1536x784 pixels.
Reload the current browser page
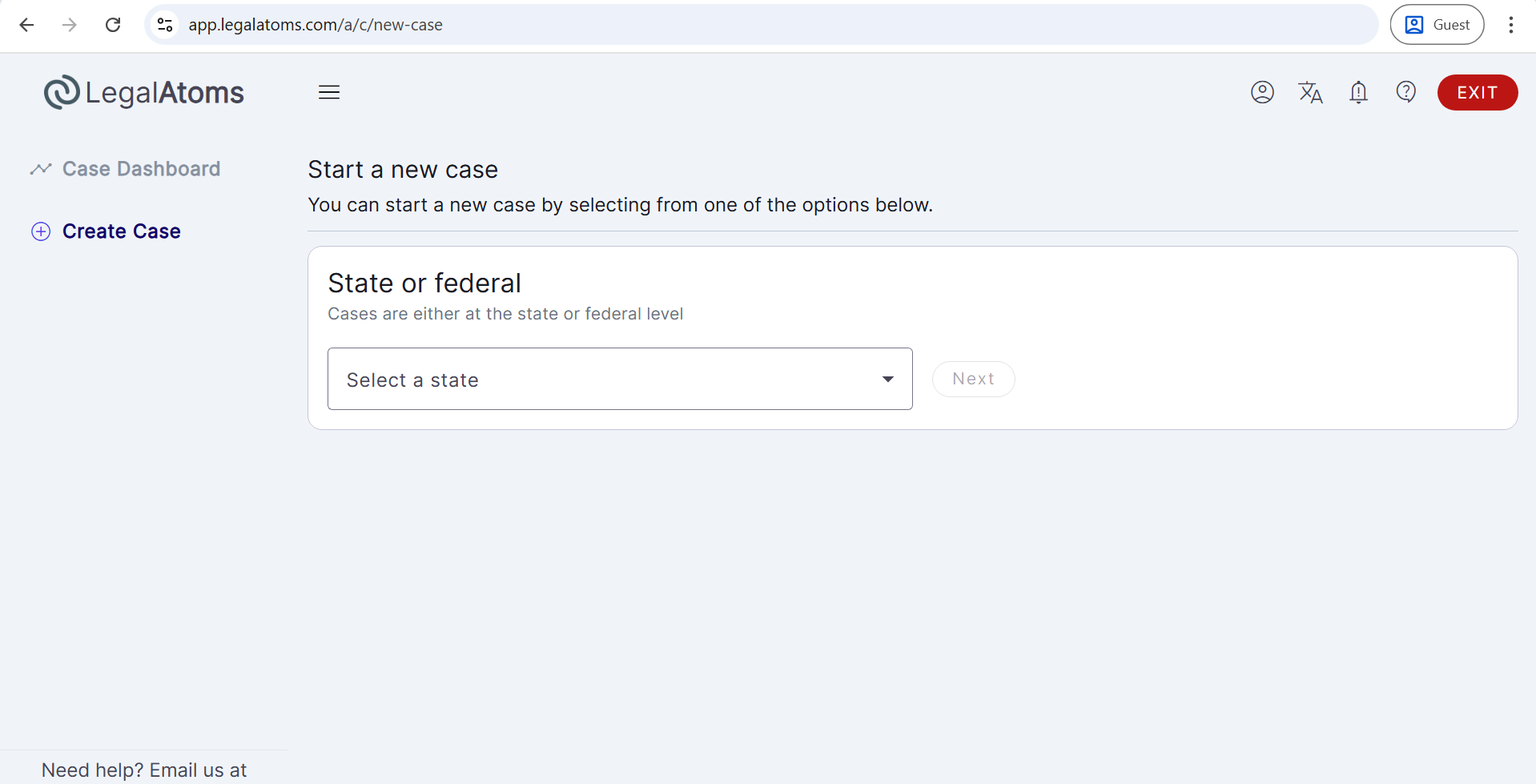tap(113, 25)
